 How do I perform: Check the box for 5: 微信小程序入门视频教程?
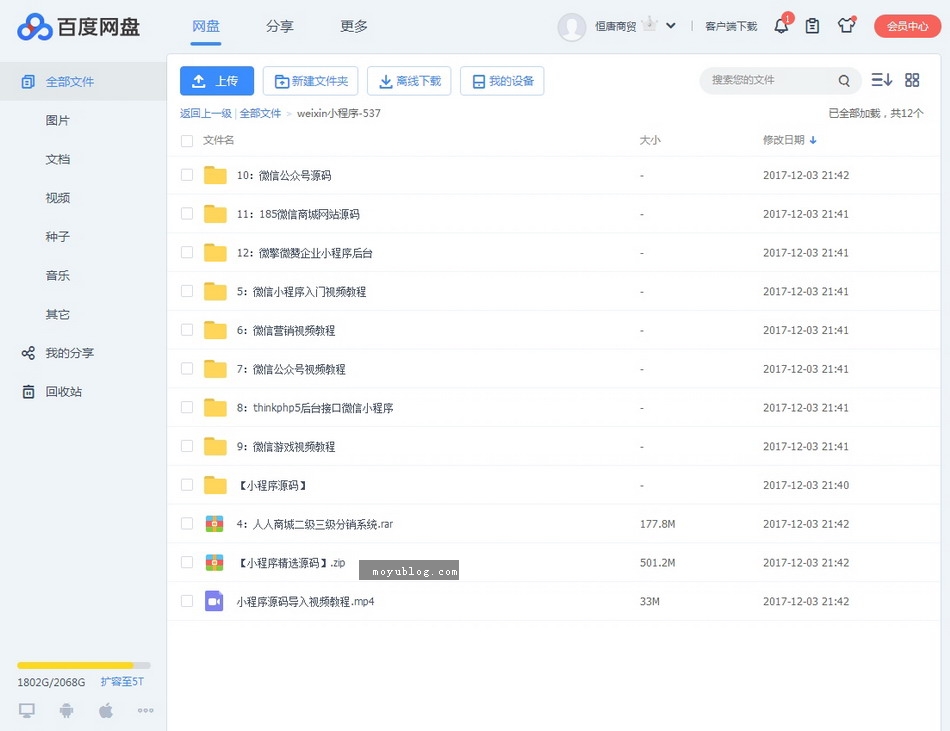[x=187, y=291]
